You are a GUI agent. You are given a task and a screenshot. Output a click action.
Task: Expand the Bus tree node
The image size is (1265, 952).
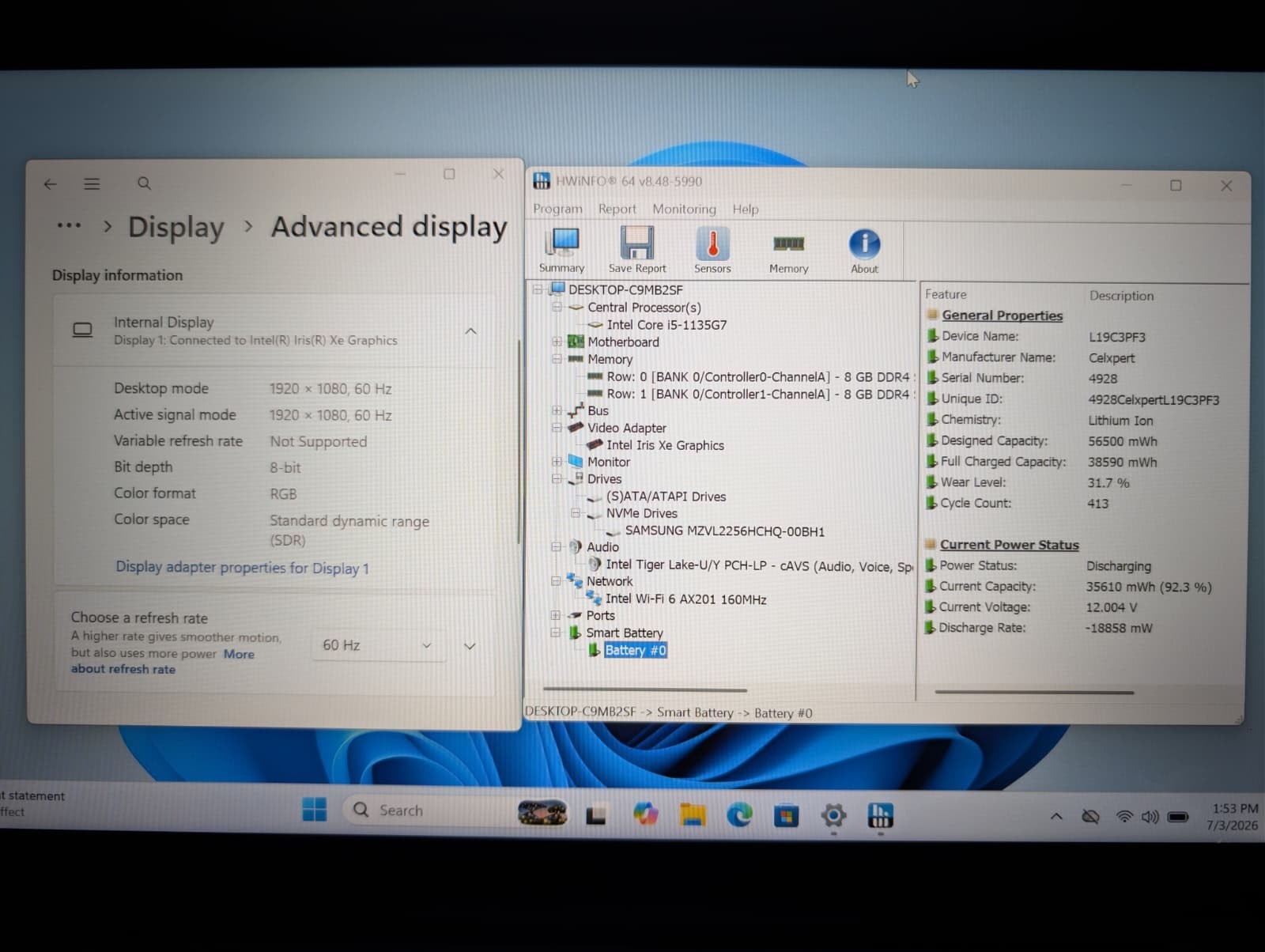click(557, 410)
